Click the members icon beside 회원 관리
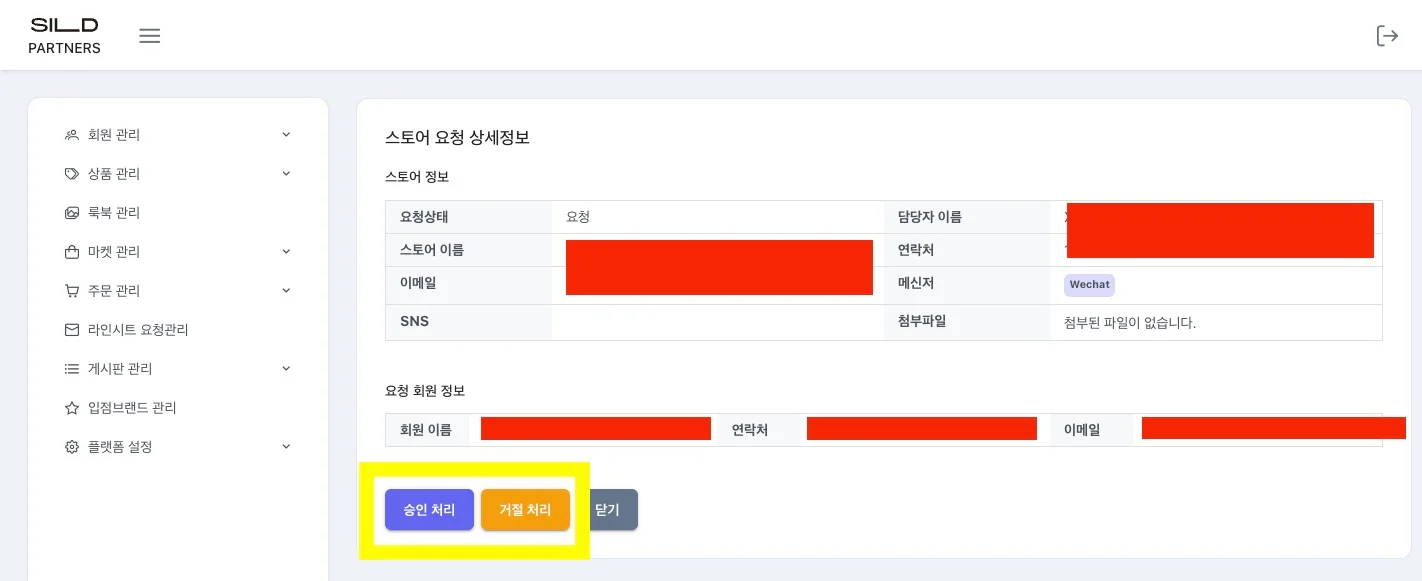 tap(72, 135)
